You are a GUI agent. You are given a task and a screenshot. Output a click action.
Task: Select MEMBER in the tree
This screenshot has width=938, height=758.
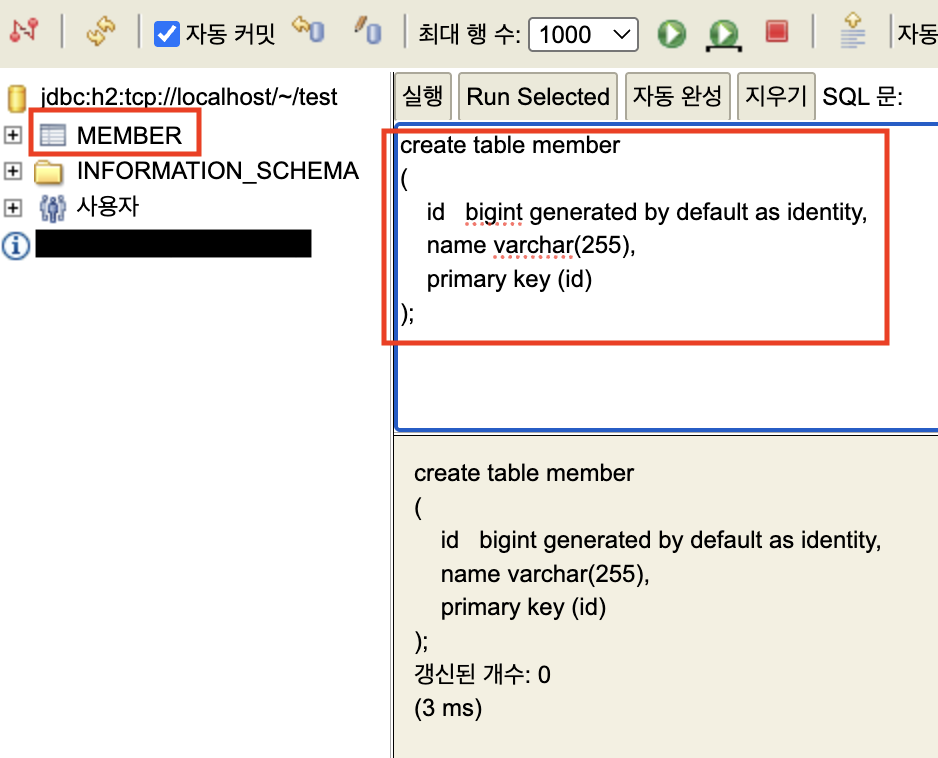(x=129, y=136)
